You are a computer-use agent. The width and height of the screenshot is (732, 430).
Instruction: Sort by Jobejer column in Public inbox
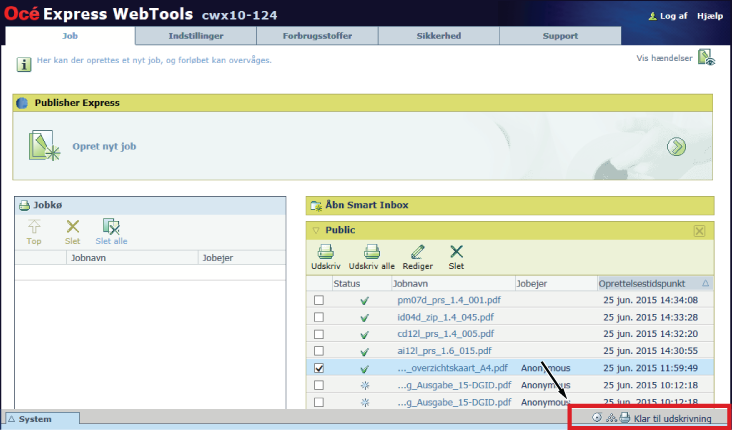tap(556, 283)
